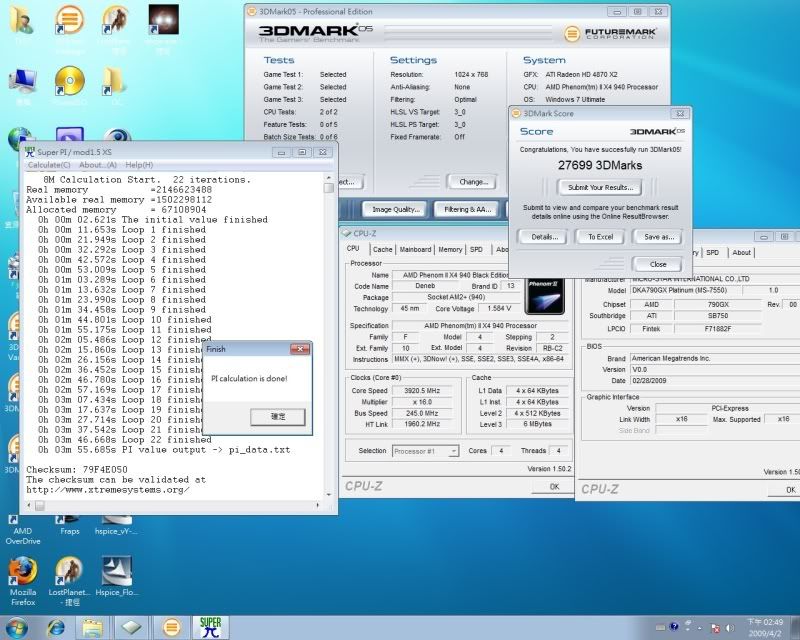
Task: Click the Phenom II processor logo in CPU-Z
Action: pos(544,296)
